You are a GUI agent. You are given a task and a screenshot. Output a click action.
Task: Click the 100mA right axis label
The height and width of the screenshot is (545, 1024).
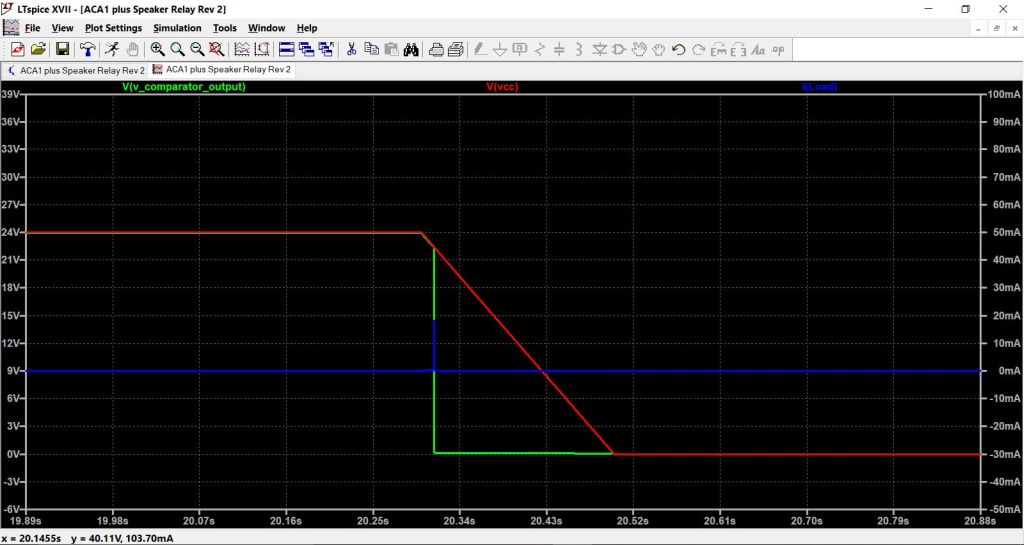tap(1002, 94)
